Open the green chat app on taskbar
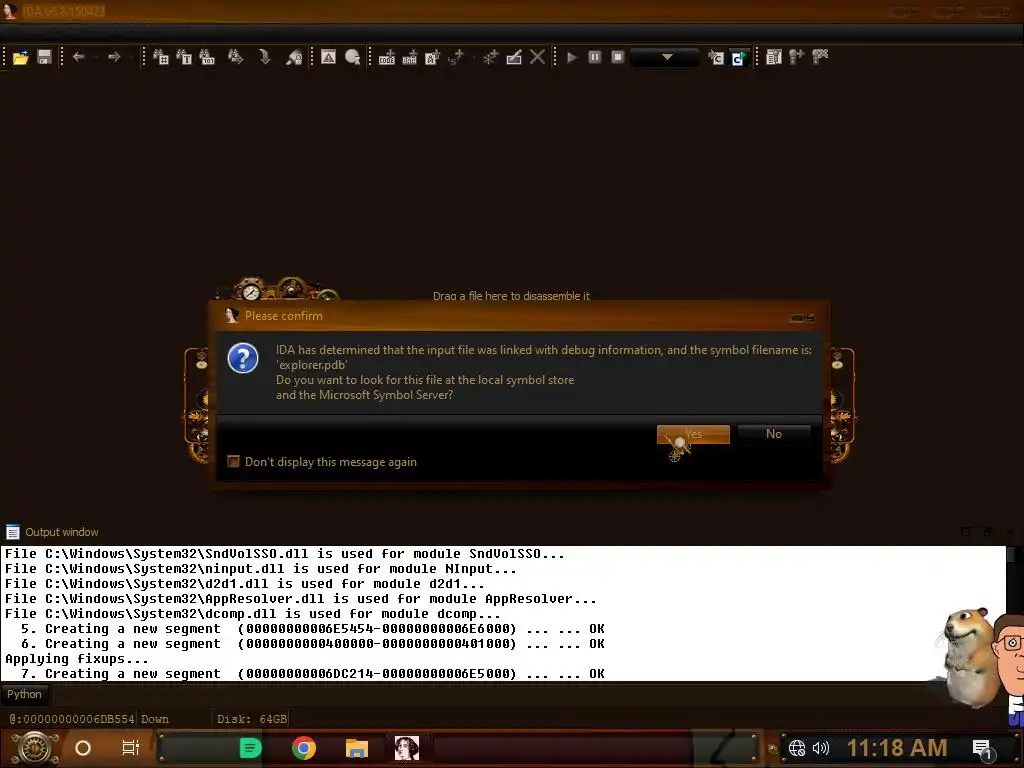 click(x=250, y=748)
